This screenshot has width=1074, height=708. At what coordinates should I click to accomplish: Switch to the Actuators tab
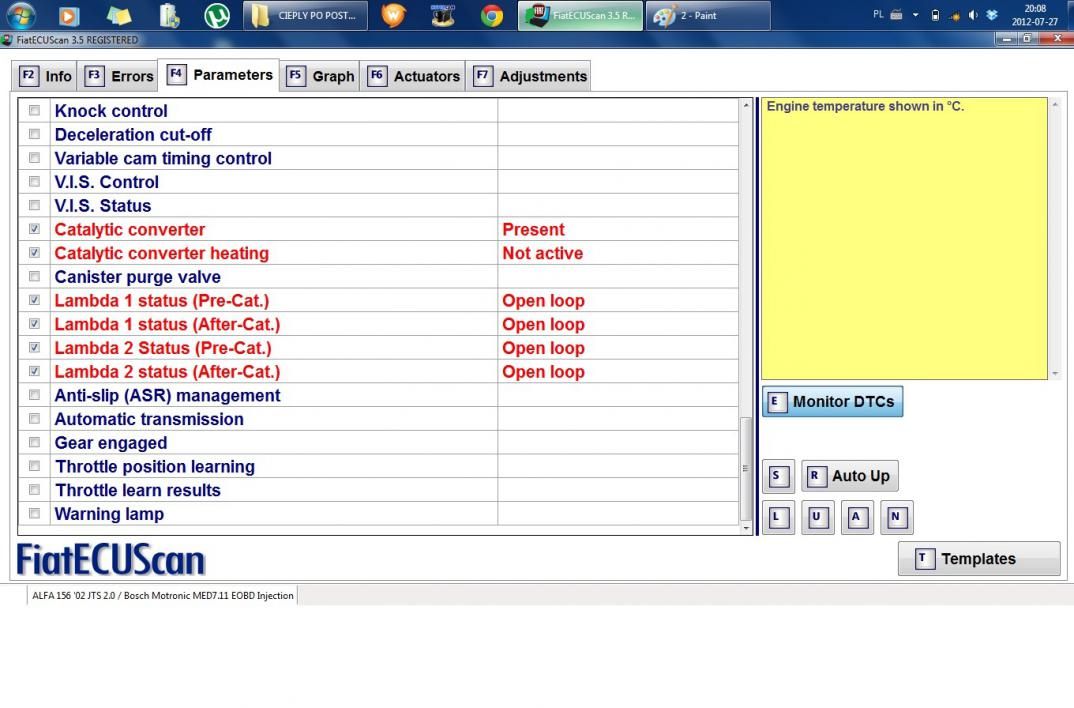[x=413, y=76]
